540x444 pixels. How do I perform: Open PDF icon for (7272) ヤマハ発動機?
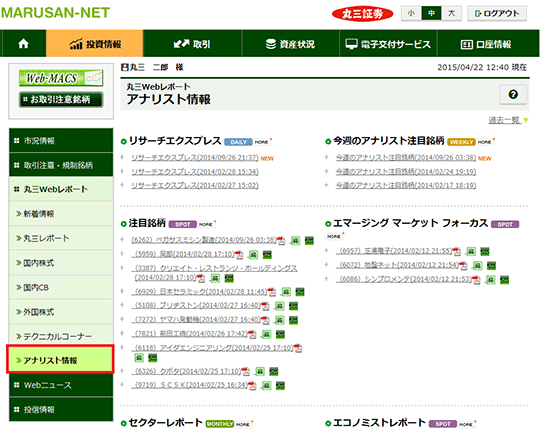point(265,320)
